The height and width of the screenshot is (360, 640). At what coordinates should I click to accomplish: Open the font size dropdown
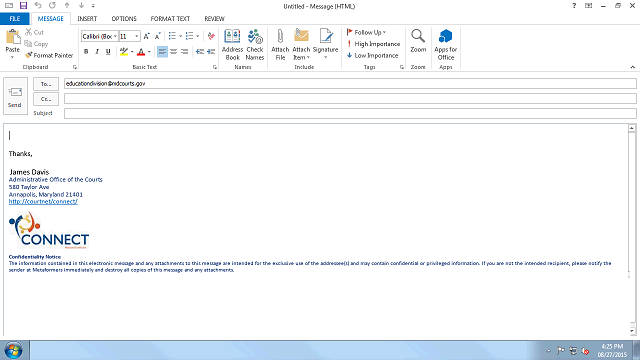click(136, 36)
